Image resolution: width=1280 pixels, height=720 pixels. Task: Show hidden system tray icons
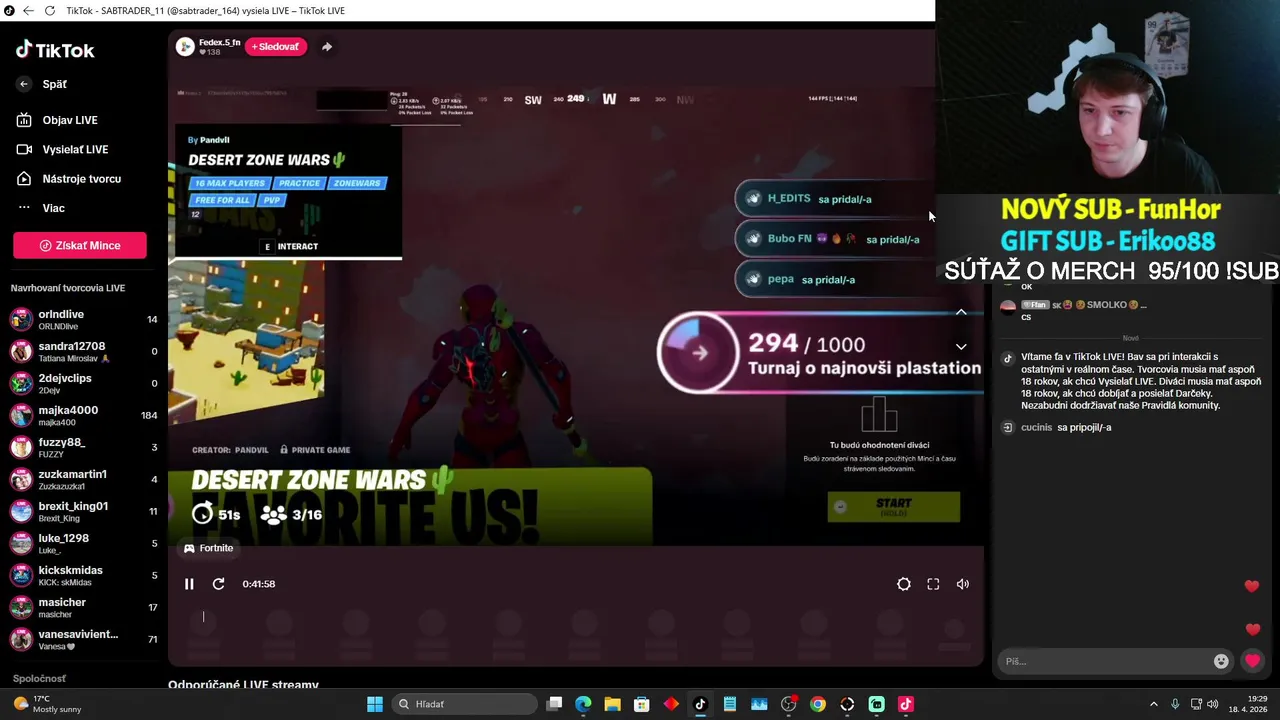click(1153, 704)
